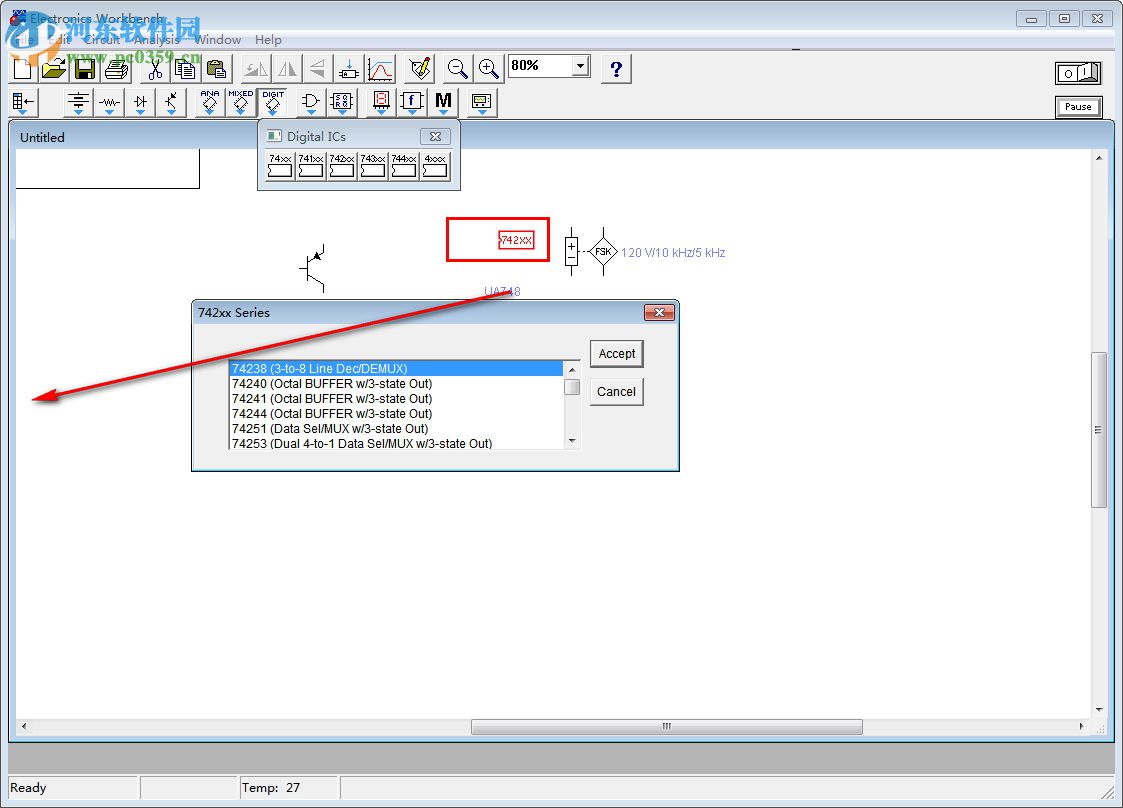Toggle the simulation power switch
The image size is (1123, 808).
pos(1078,72)
